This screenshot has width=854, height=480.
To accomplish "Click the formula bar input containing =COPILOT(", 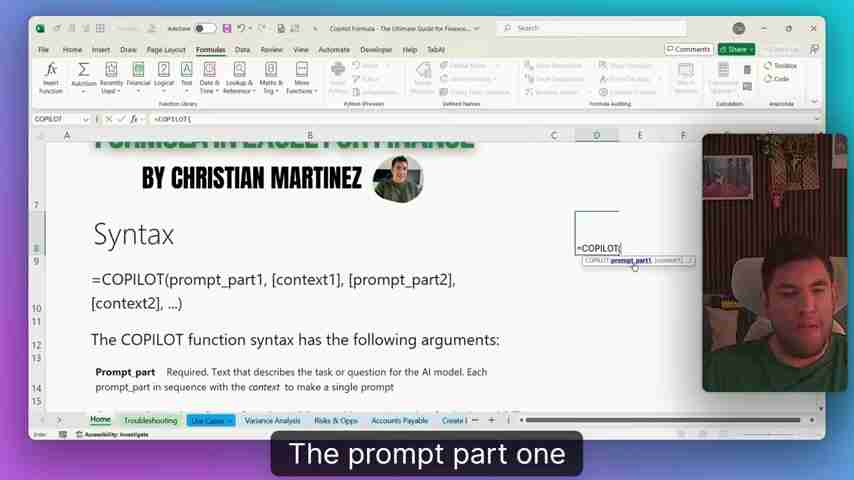I will point(481,119).
